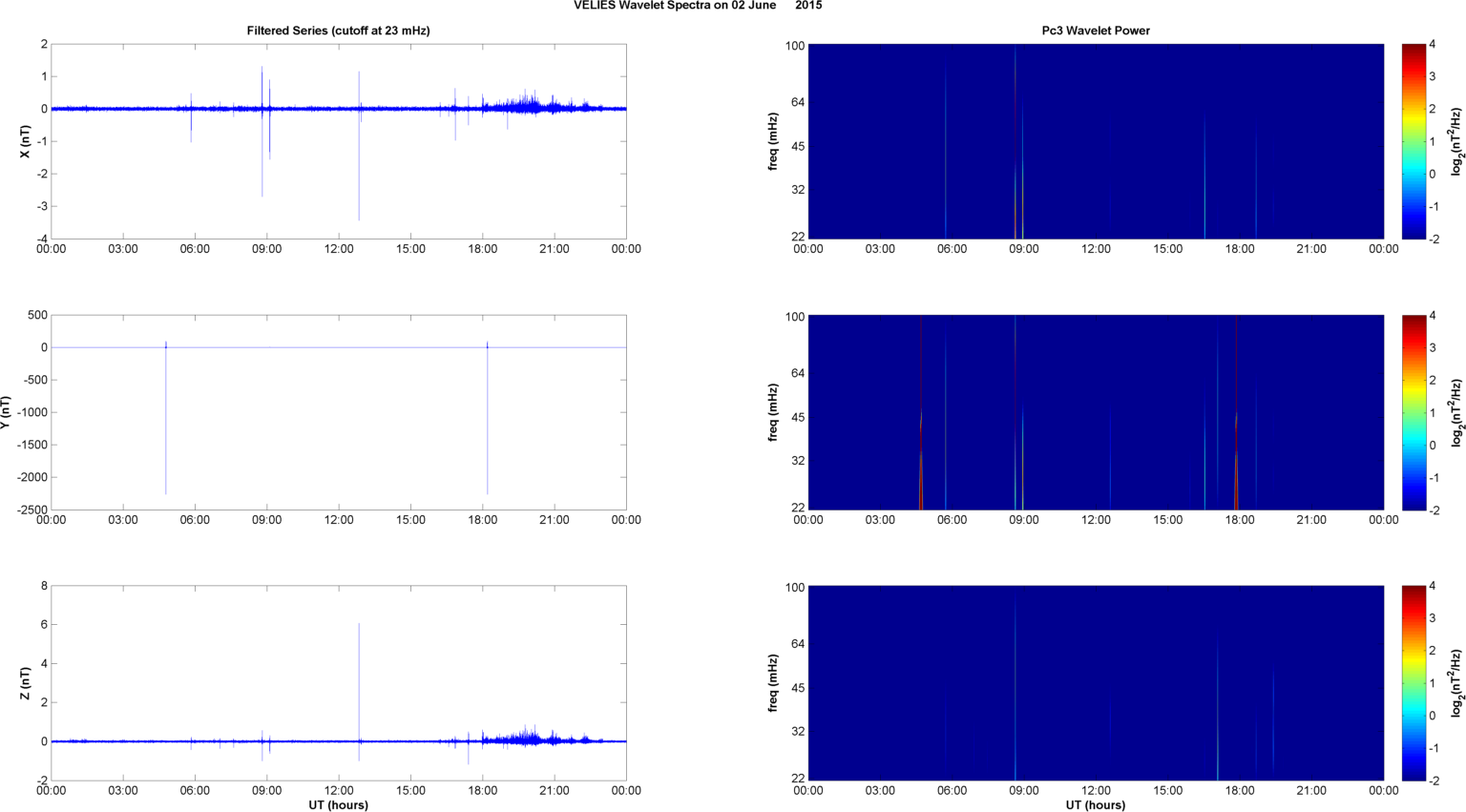Click the '-1500' tick on the Y axis
This screenshot has height=812, width=1466.
tap(31, 445)
